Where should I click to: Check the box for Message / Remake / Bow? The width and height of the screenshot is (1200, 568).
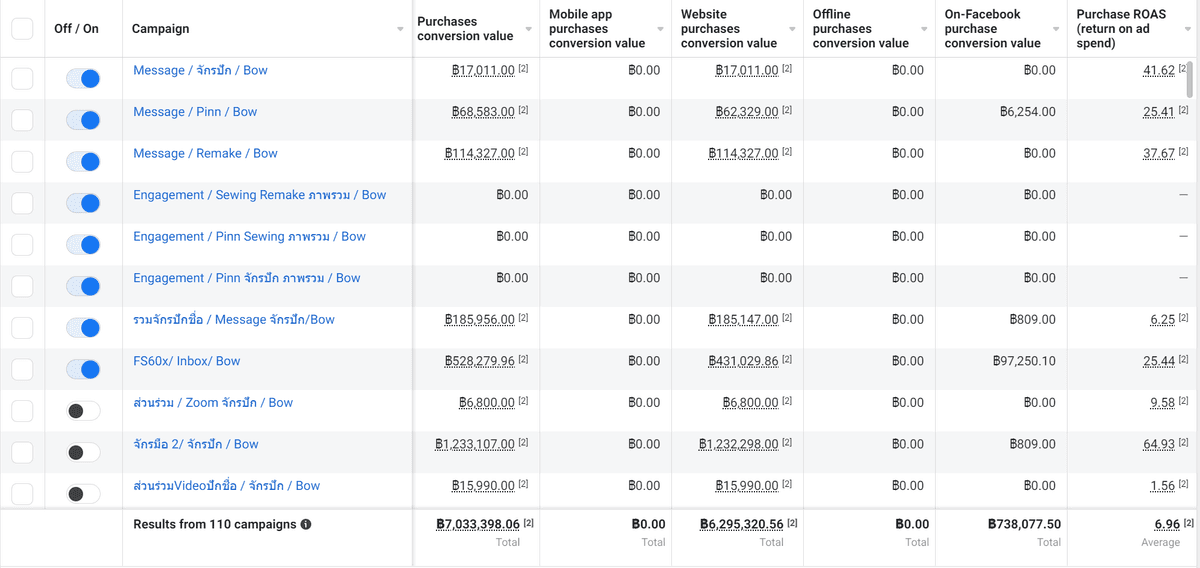tap(22, 162)
